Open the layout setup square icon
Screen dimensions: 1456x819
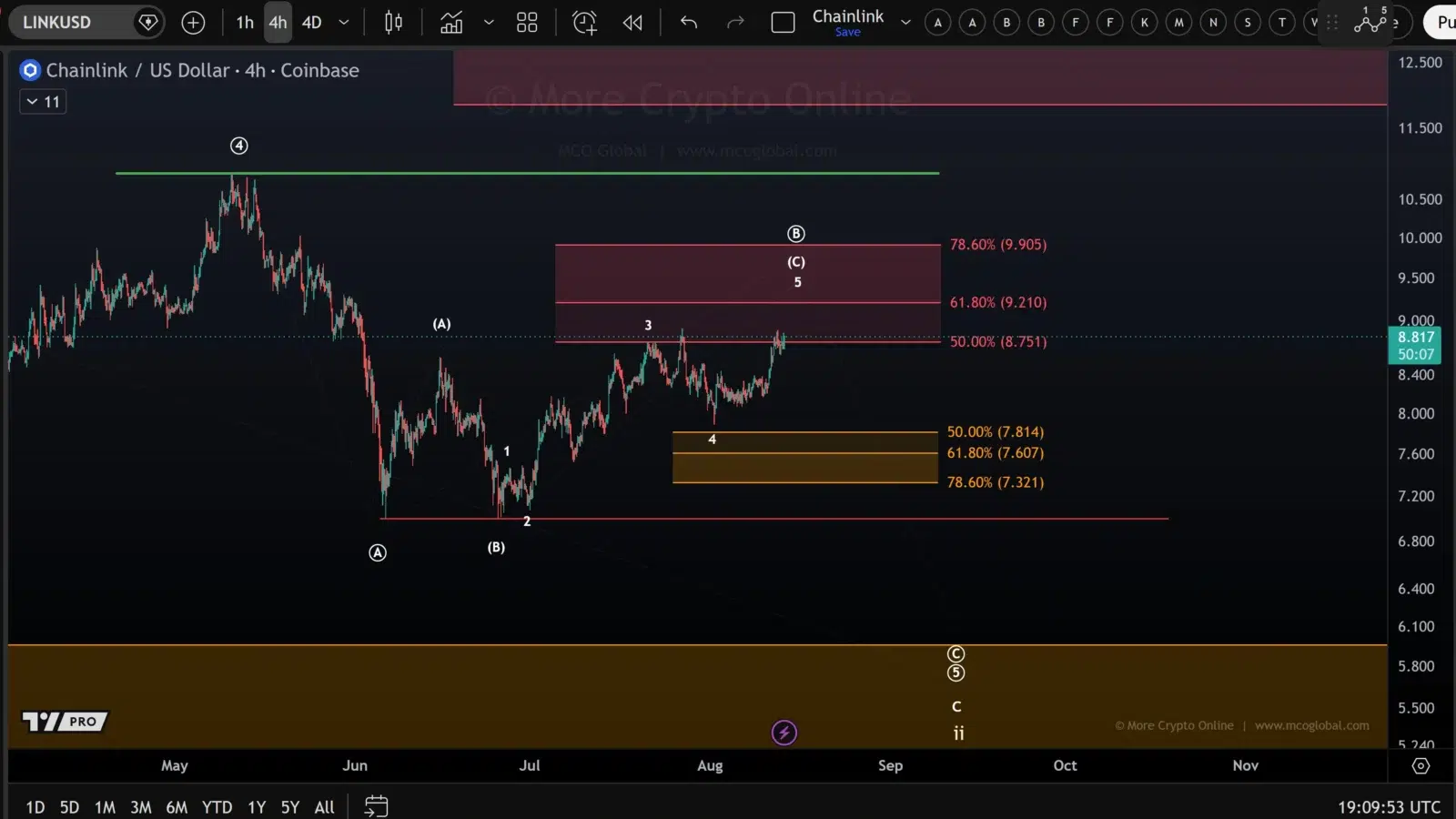coord(783,22)
